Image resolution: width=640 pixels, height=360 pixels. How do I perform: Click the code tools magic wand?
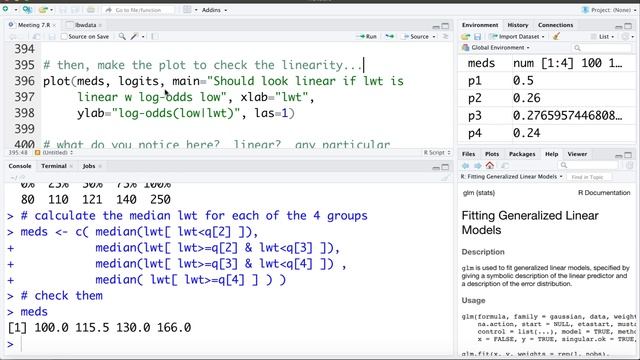point(134,36)
